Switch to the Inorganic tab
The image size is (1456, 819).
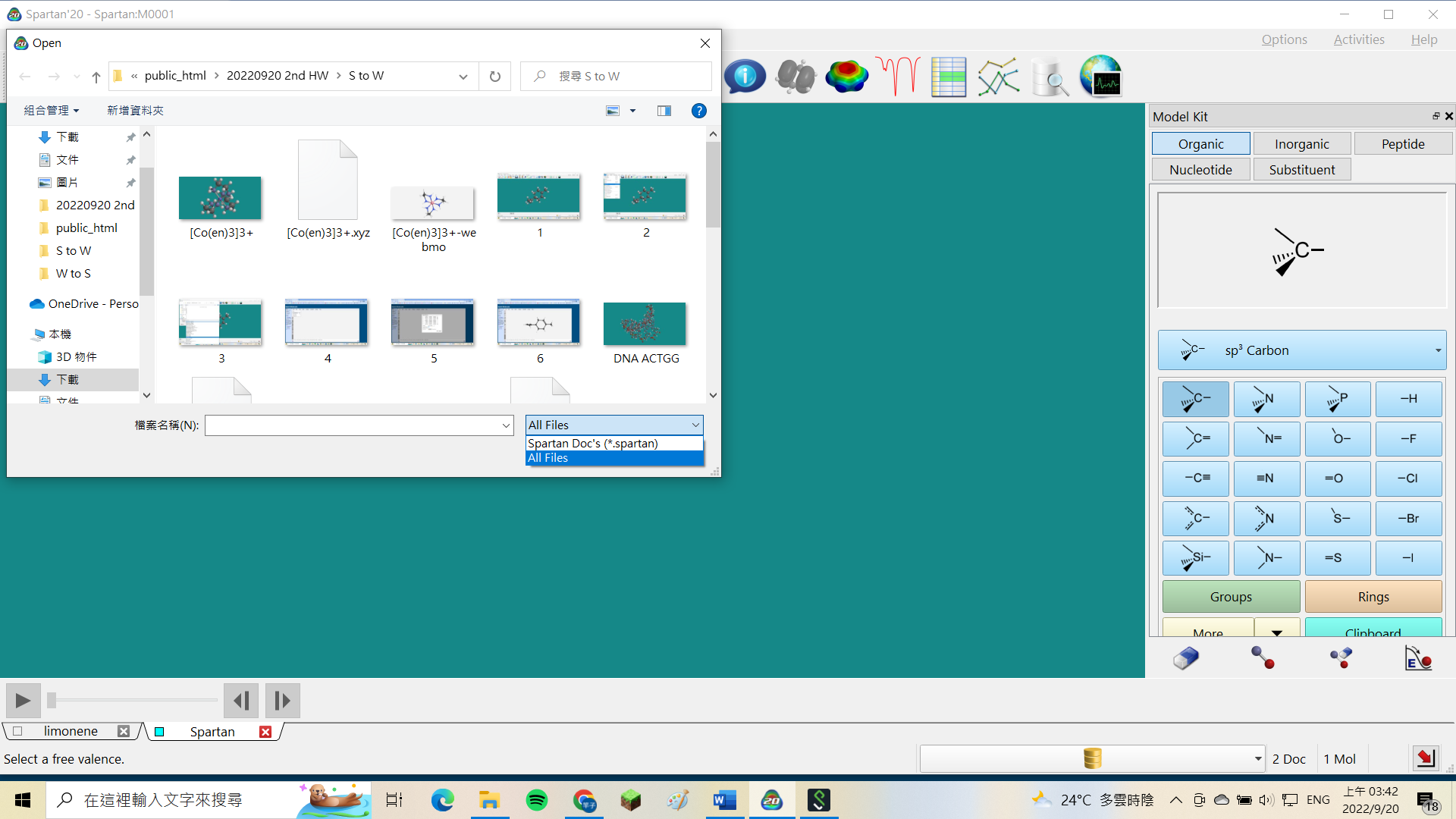1302,143
